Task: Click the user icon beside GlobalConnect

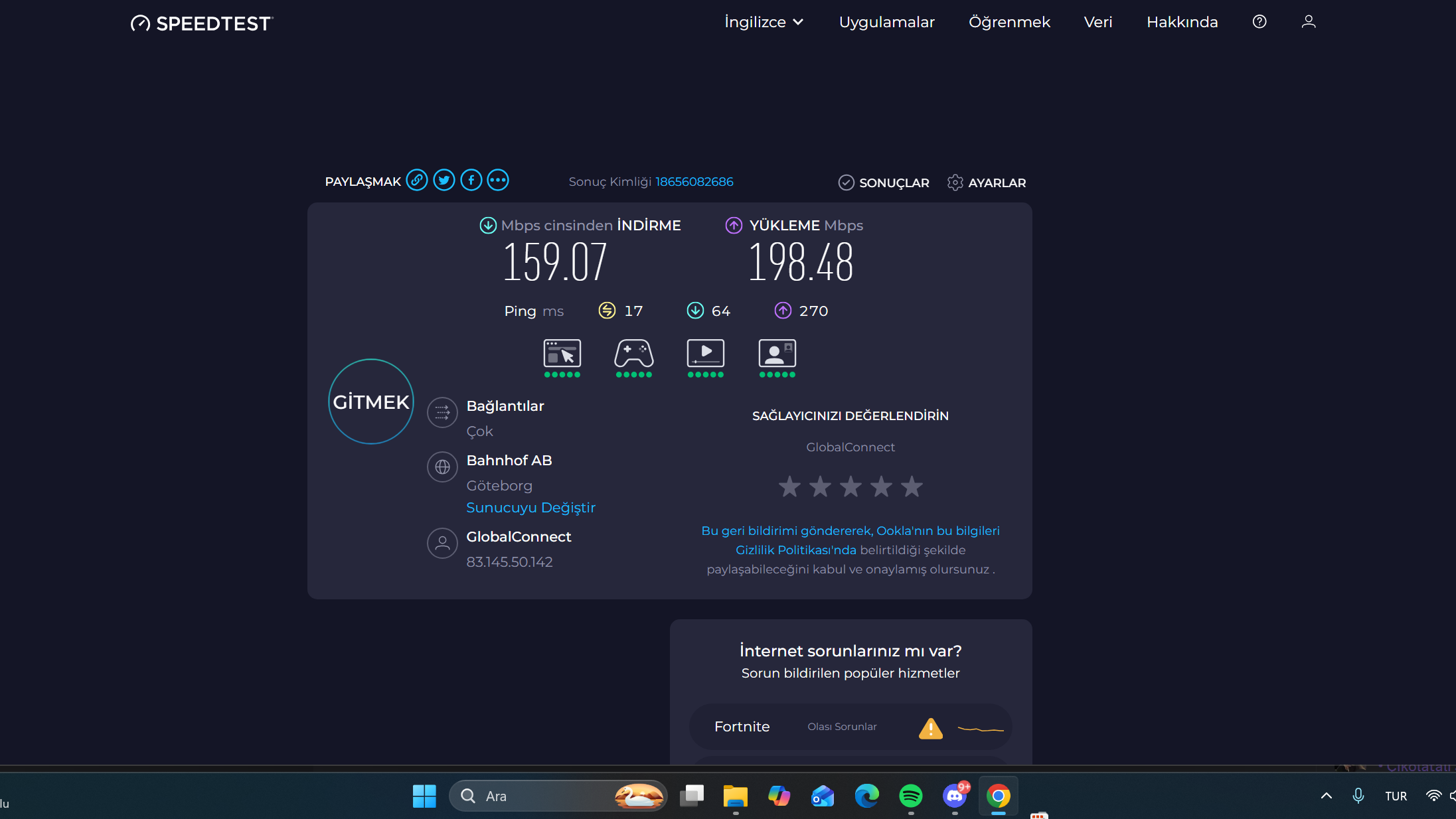Action: tap(442, 544)
